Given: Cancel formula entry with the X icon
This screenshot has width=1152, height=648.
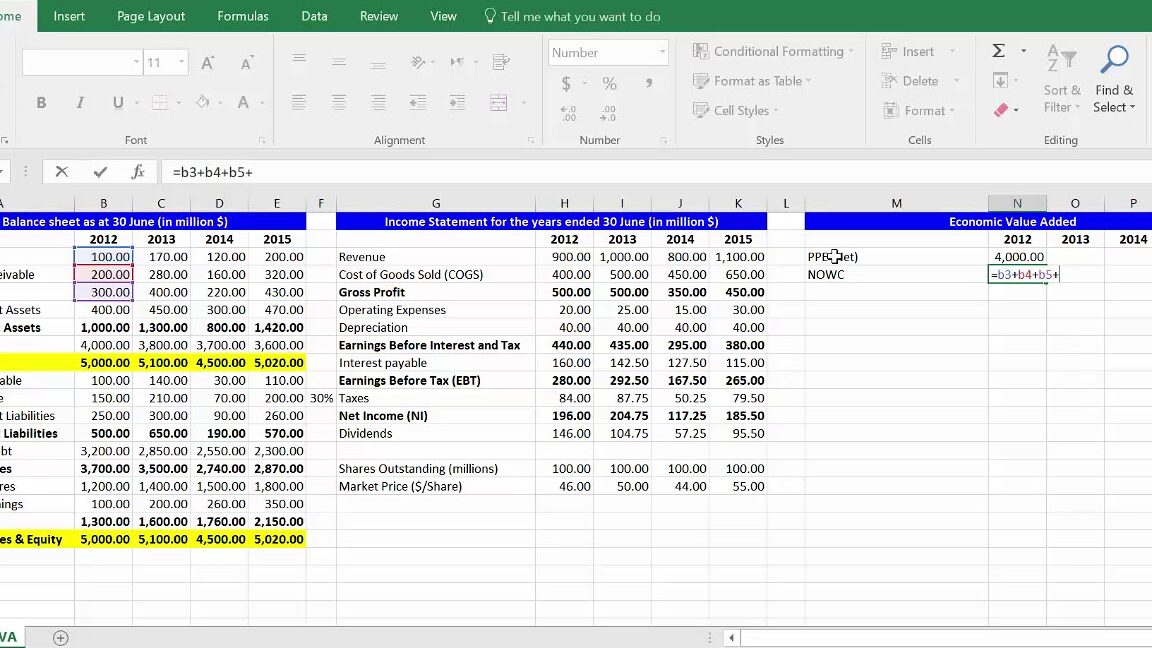Looking at the screenshot, I should [62, 172].
